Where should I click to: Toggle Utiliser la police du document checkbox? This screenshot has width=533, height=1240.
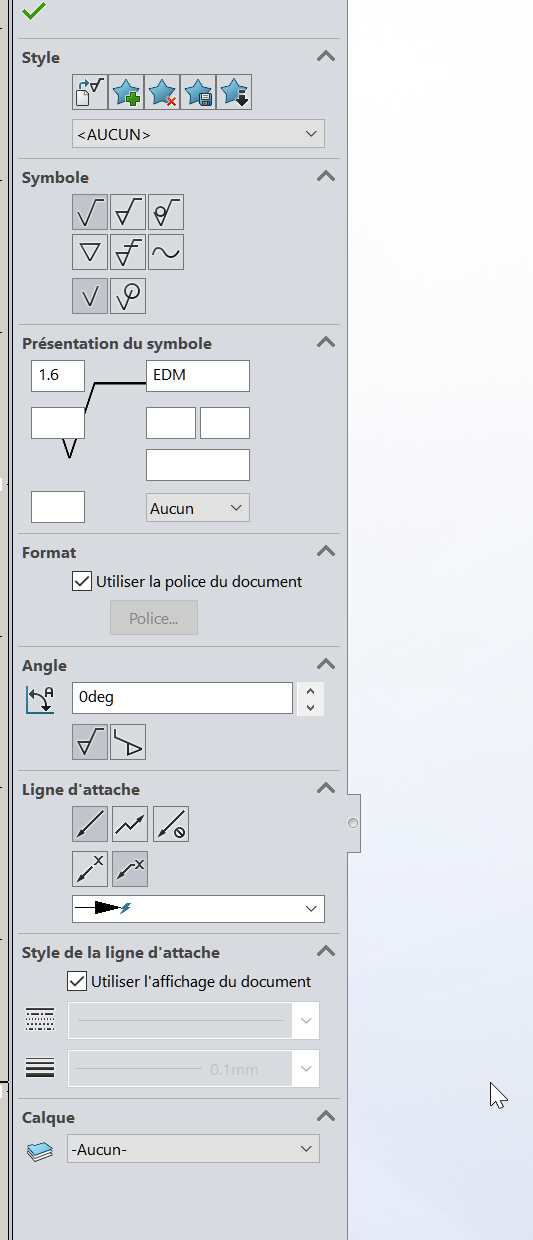point(83,581)
